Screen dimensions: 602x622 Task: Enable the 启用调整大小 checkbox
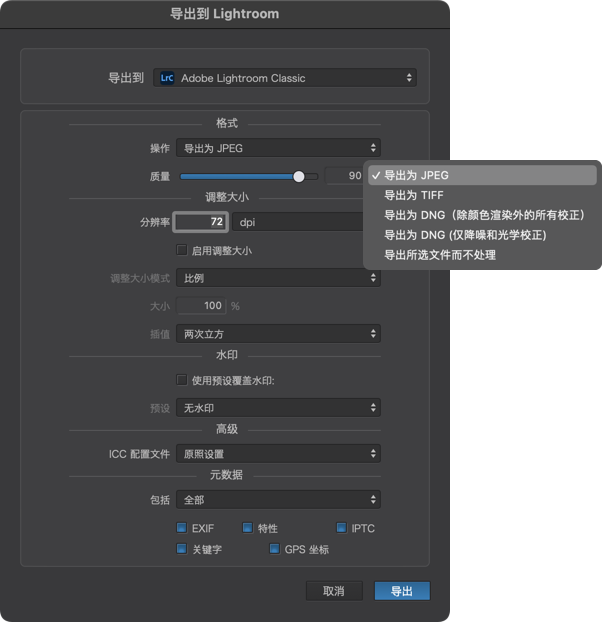coord(182,250)
